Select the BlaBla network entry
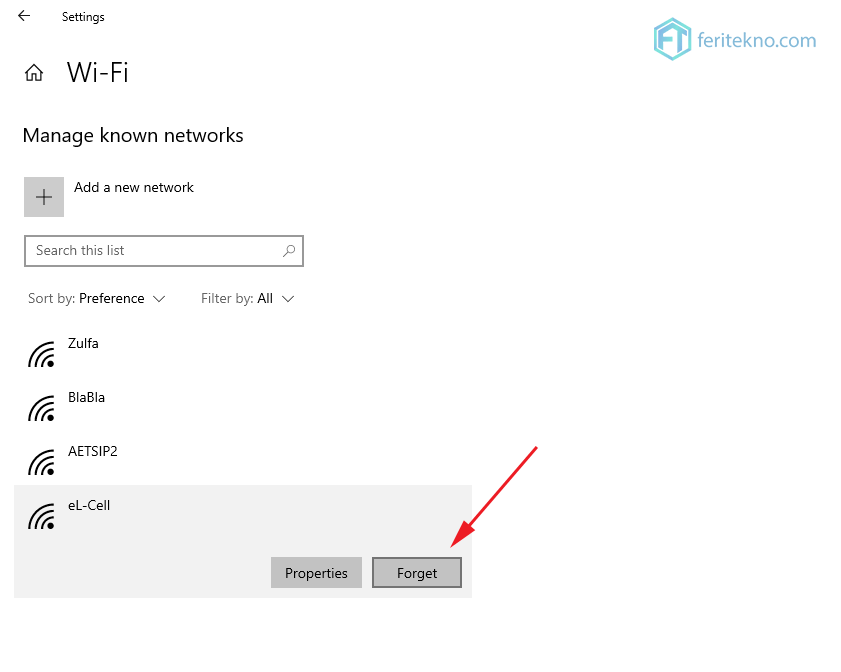The image size is (841, 672). tap(243, 408)
